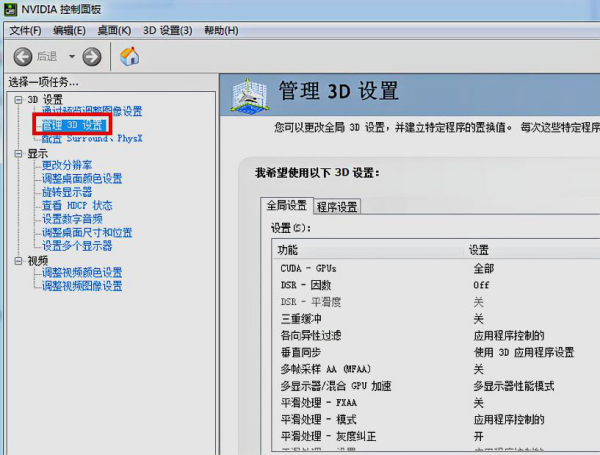
Task: Open the Home page icon
Action: 130,56
